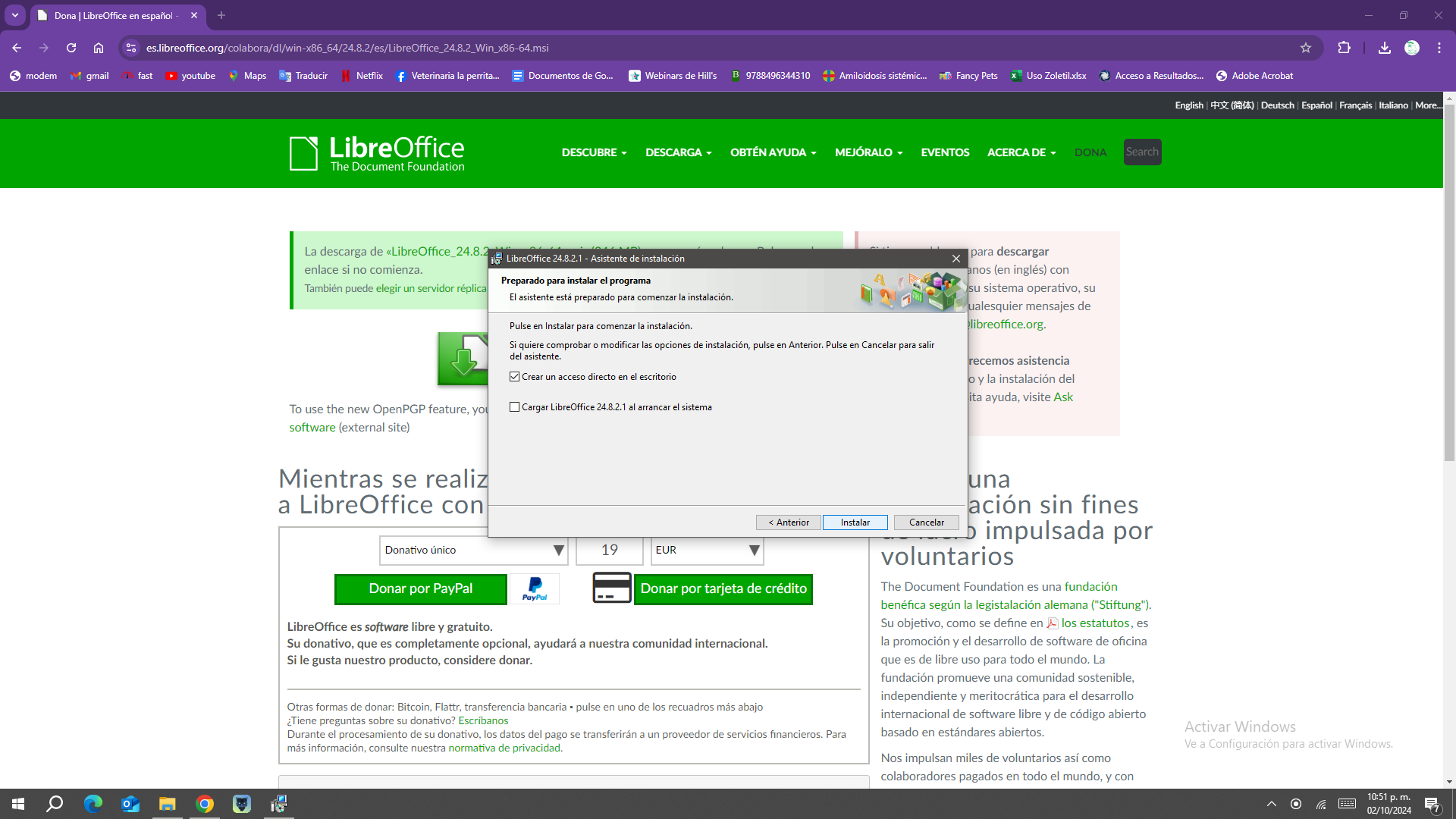The image size is (1456, 819).
Task: Open the Traducir bookmark
Action: coord(303,76)
